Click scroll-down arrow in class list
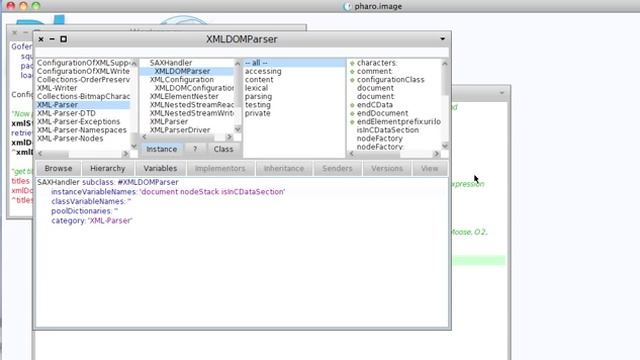This screenshot has height=360, width=640. [x=238, y=129]
